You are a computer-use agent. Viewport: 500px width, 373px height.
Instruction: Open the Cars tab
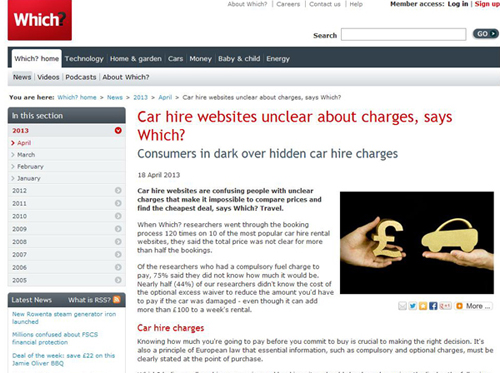[x=176, y=59]
